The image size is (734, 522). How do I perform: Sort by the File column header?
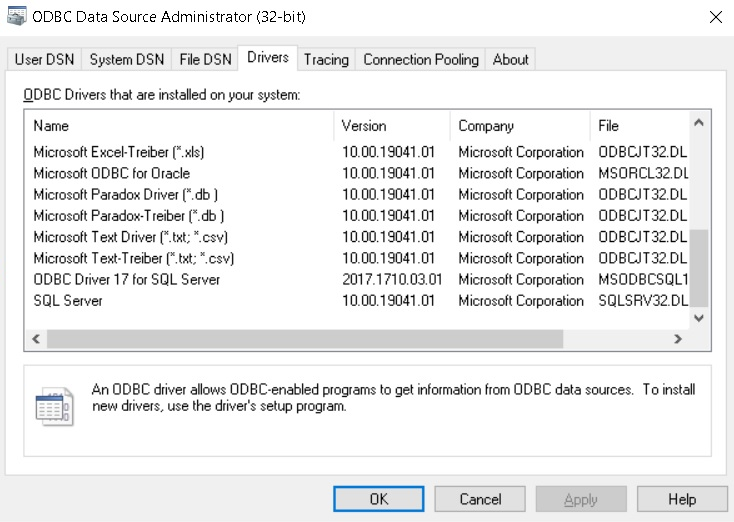click(x=639, y=126)
